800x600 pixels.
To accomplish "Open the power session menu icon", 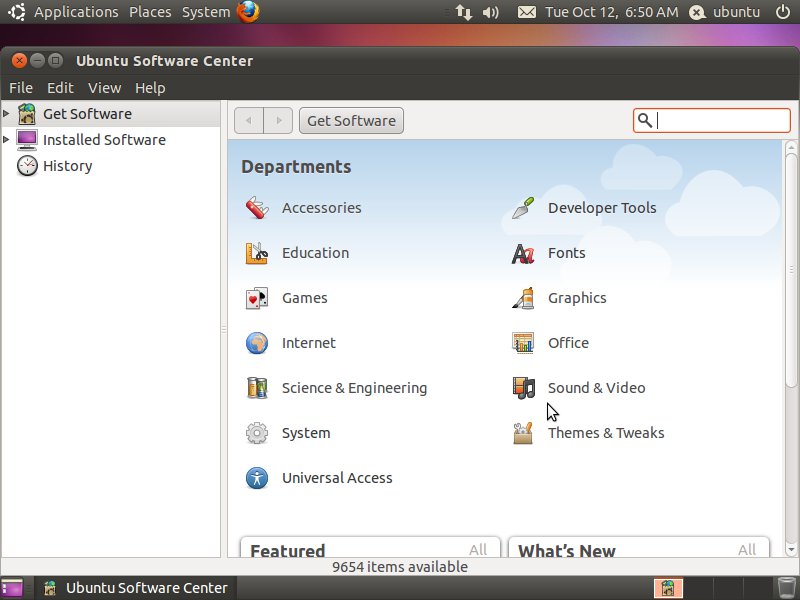I will click(x=783, y=12).
